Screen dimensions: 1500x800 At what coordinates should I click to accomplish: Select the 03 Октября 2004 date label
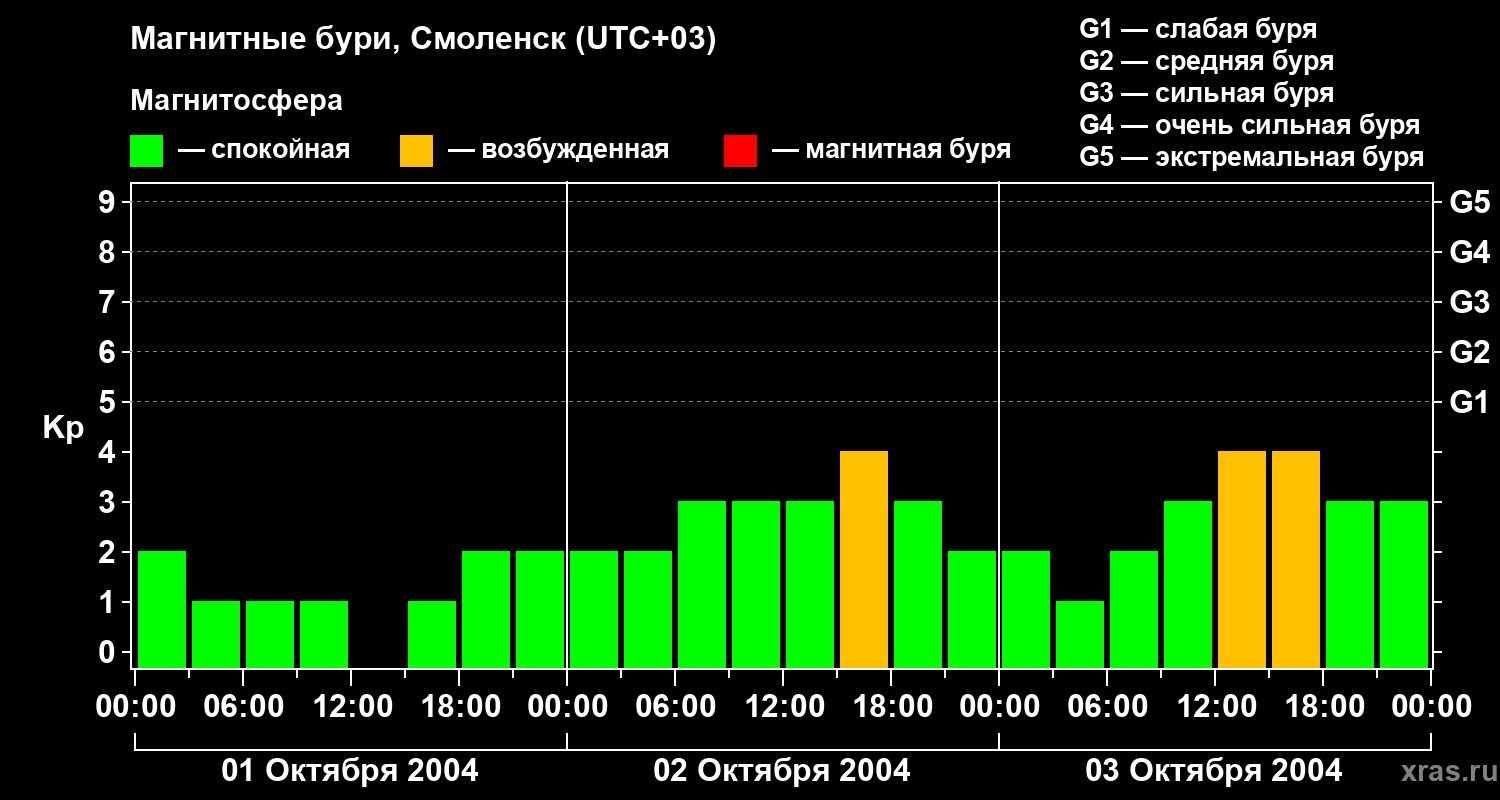coord(1214,771)
